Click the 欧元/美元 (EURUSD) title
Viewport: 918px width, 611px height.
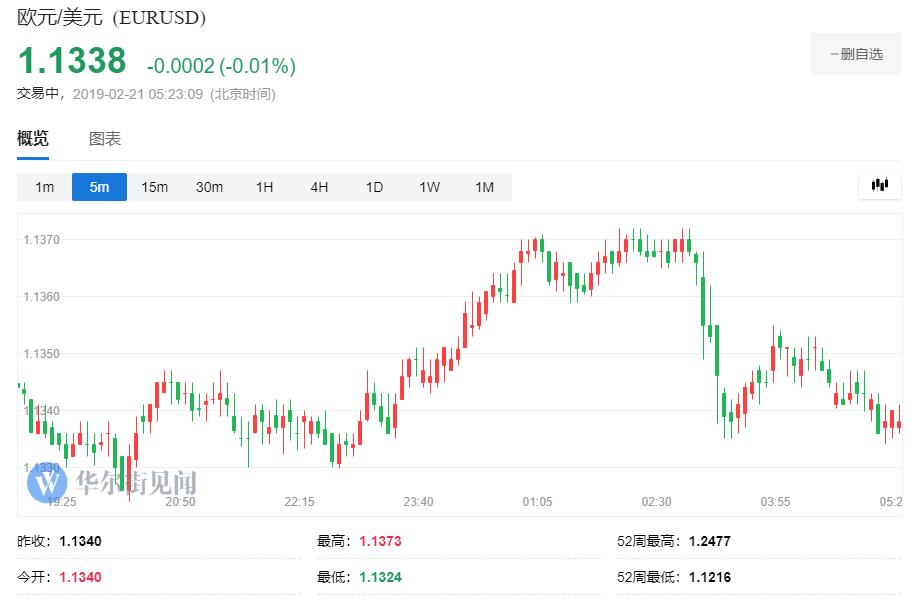pyautogui.click(x=112, y=19)
